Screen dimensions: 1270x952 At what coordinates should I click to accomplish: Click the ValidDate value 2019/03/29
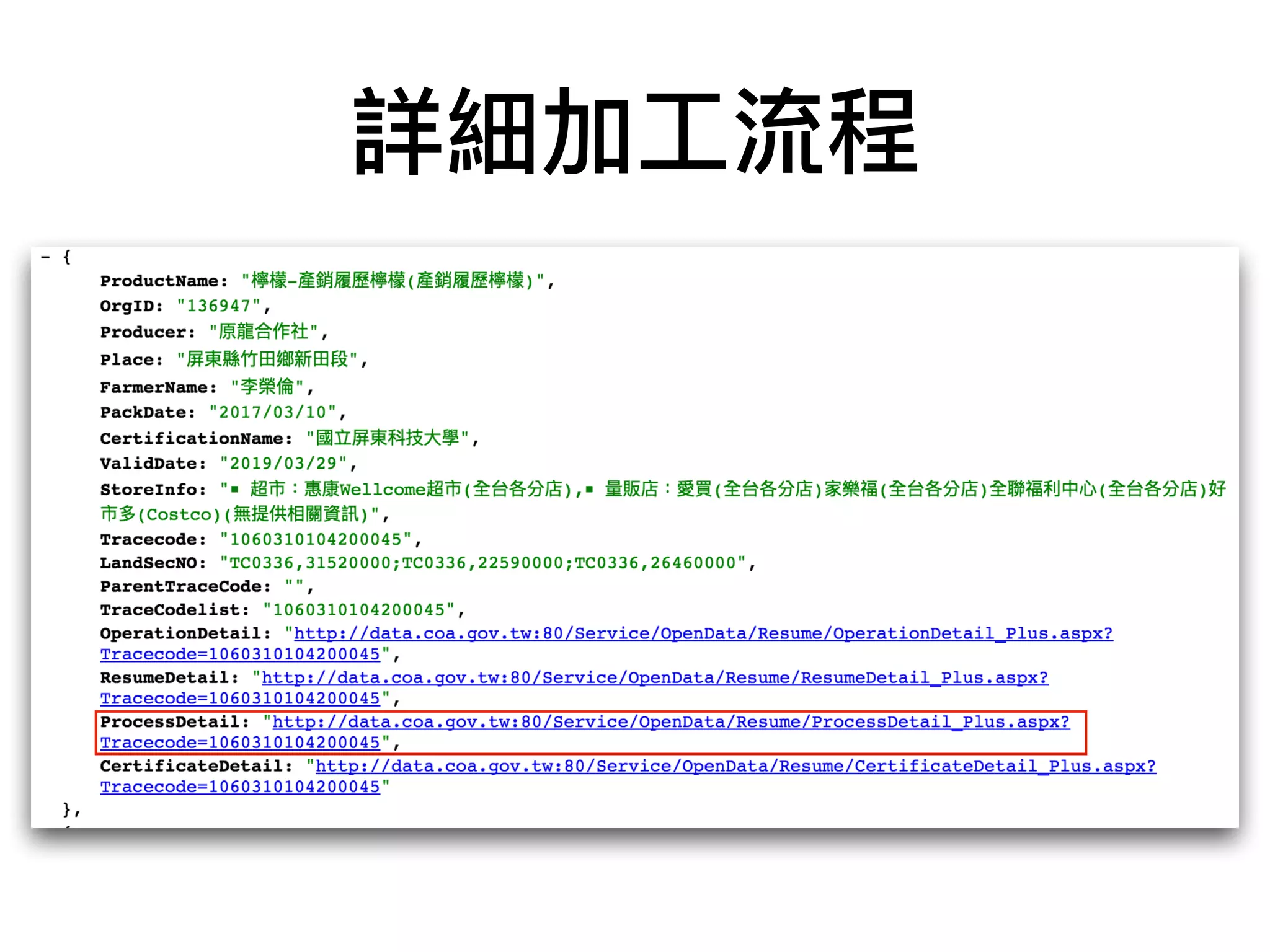point(283,464)
